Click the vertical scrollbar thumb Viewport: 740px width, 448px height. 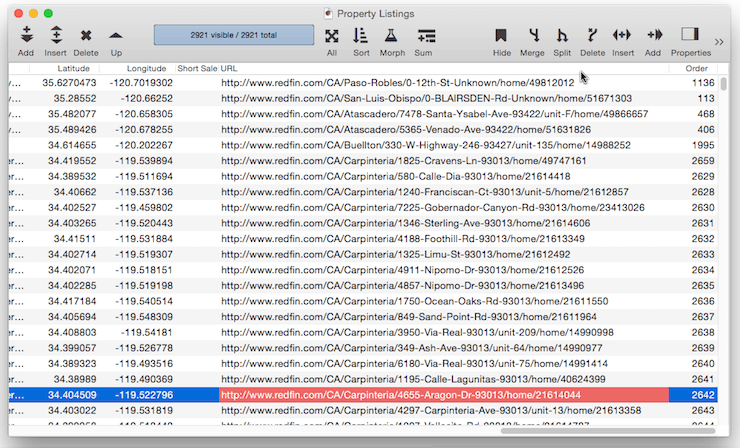point(723,84)
